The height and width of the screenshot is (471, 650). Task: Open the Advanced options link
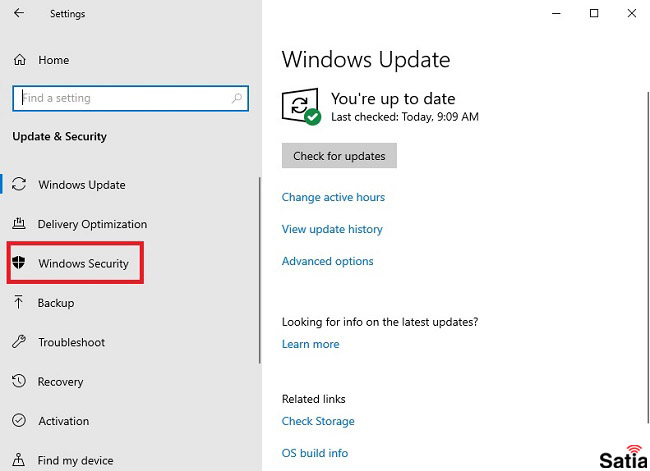[327, 261]
